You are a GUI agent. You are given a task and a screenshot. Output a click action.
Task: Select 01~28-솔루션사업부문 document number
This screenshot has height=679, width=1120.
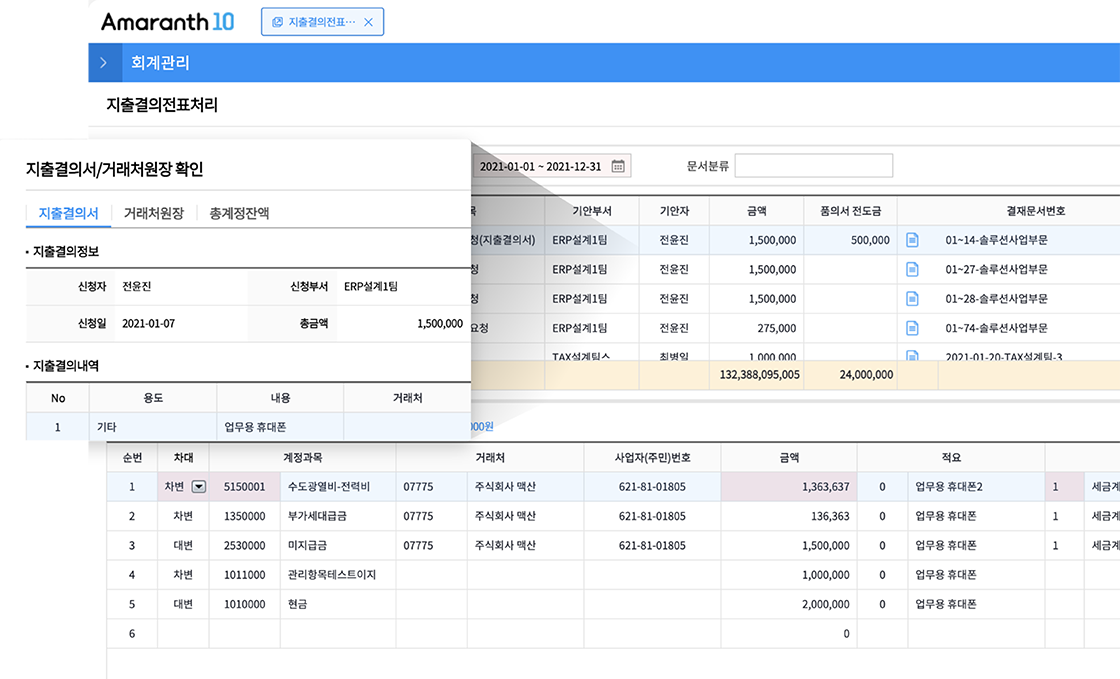tap(996, 298)
